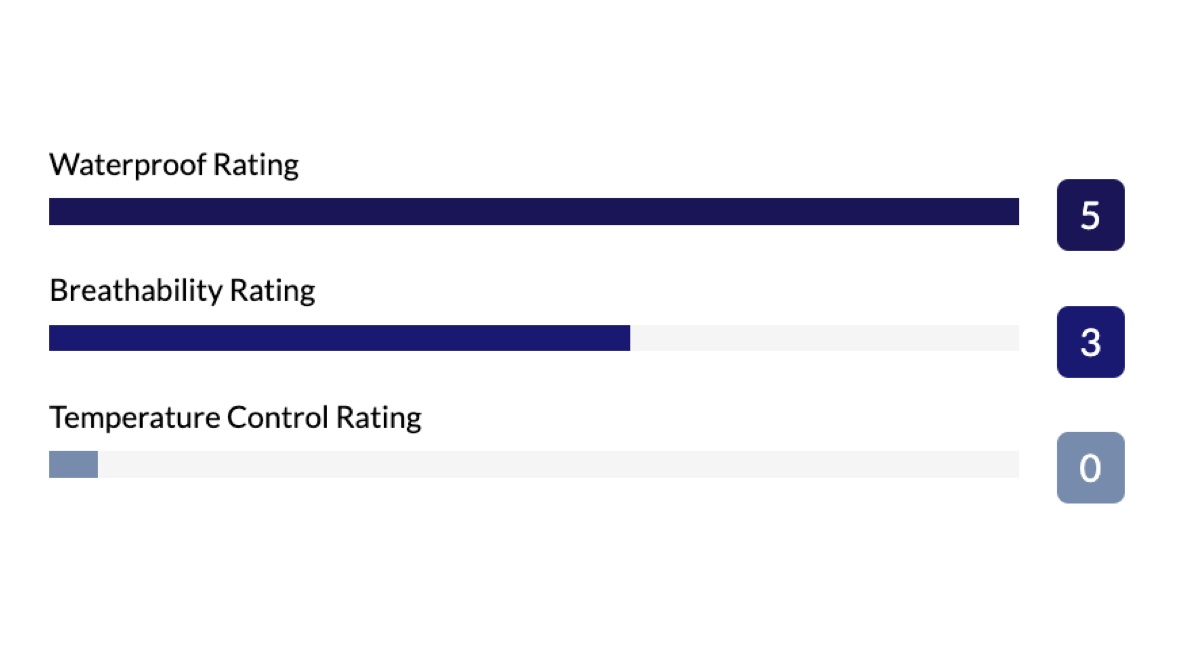1177x652 pixels.
Task: Select the Waterproof Rating label
Action: coord(174,164)
